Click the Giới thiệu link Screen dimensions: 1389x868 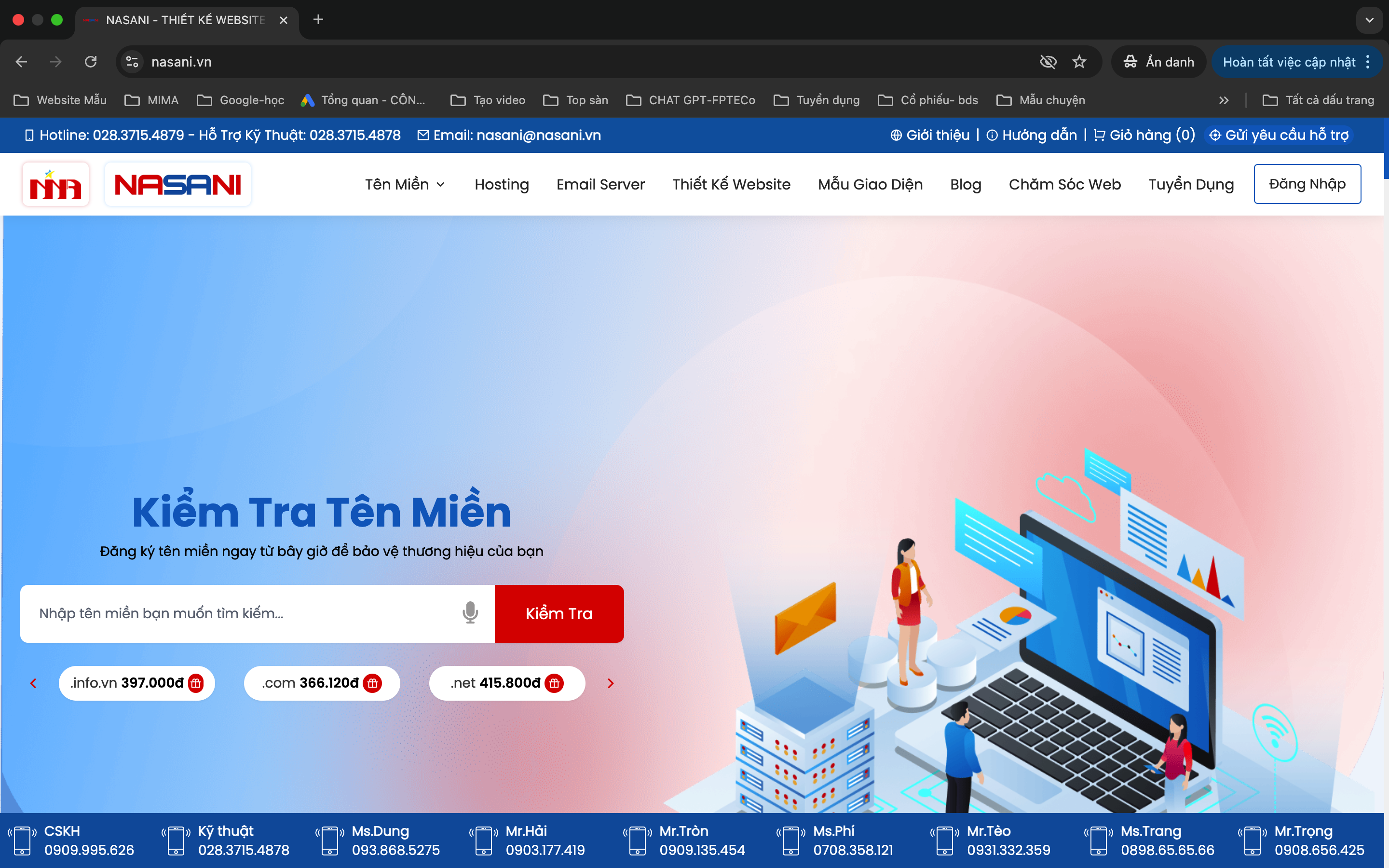point(930,135)
